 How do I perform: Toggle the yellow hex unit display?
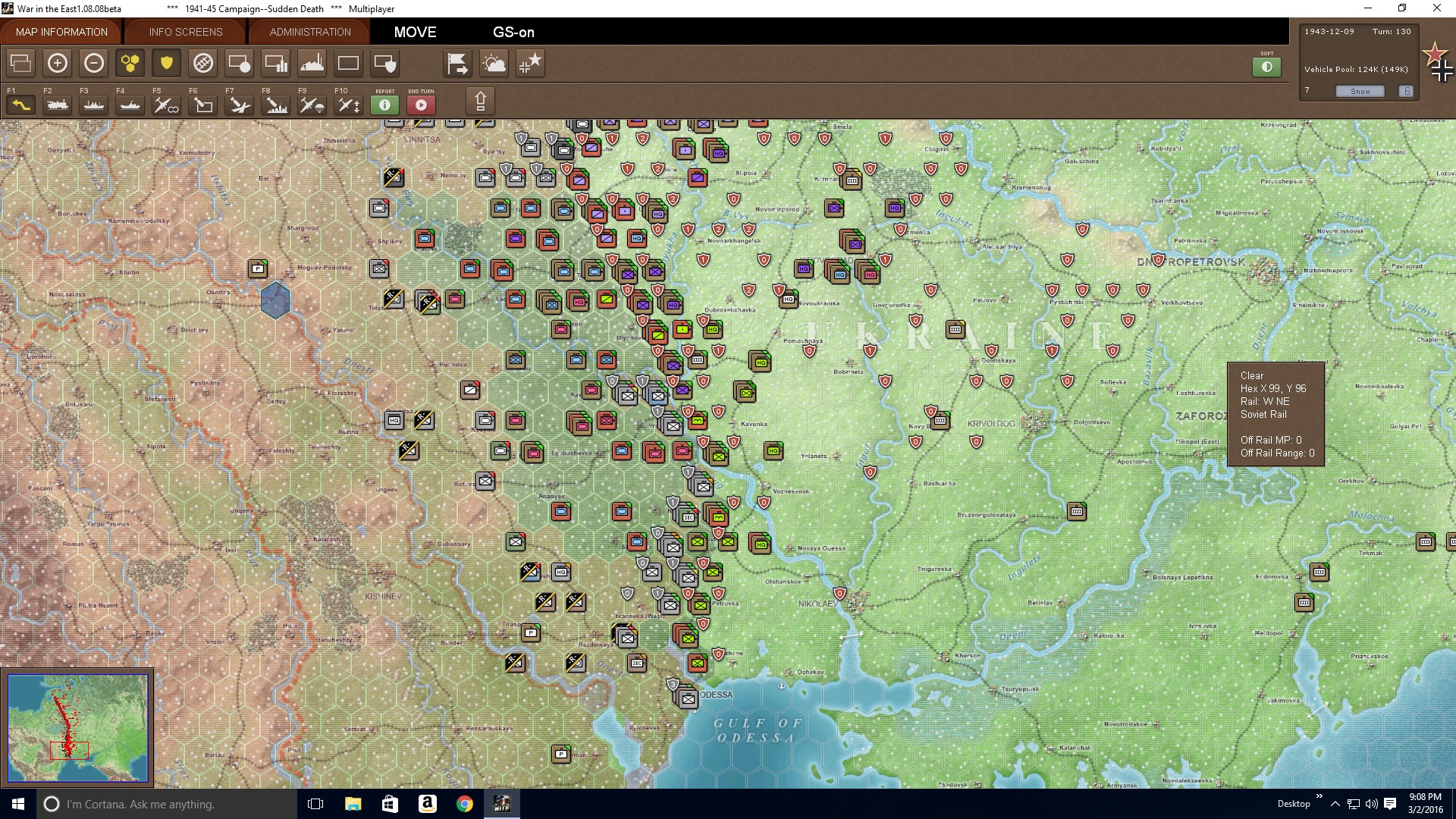coord(129,64)
